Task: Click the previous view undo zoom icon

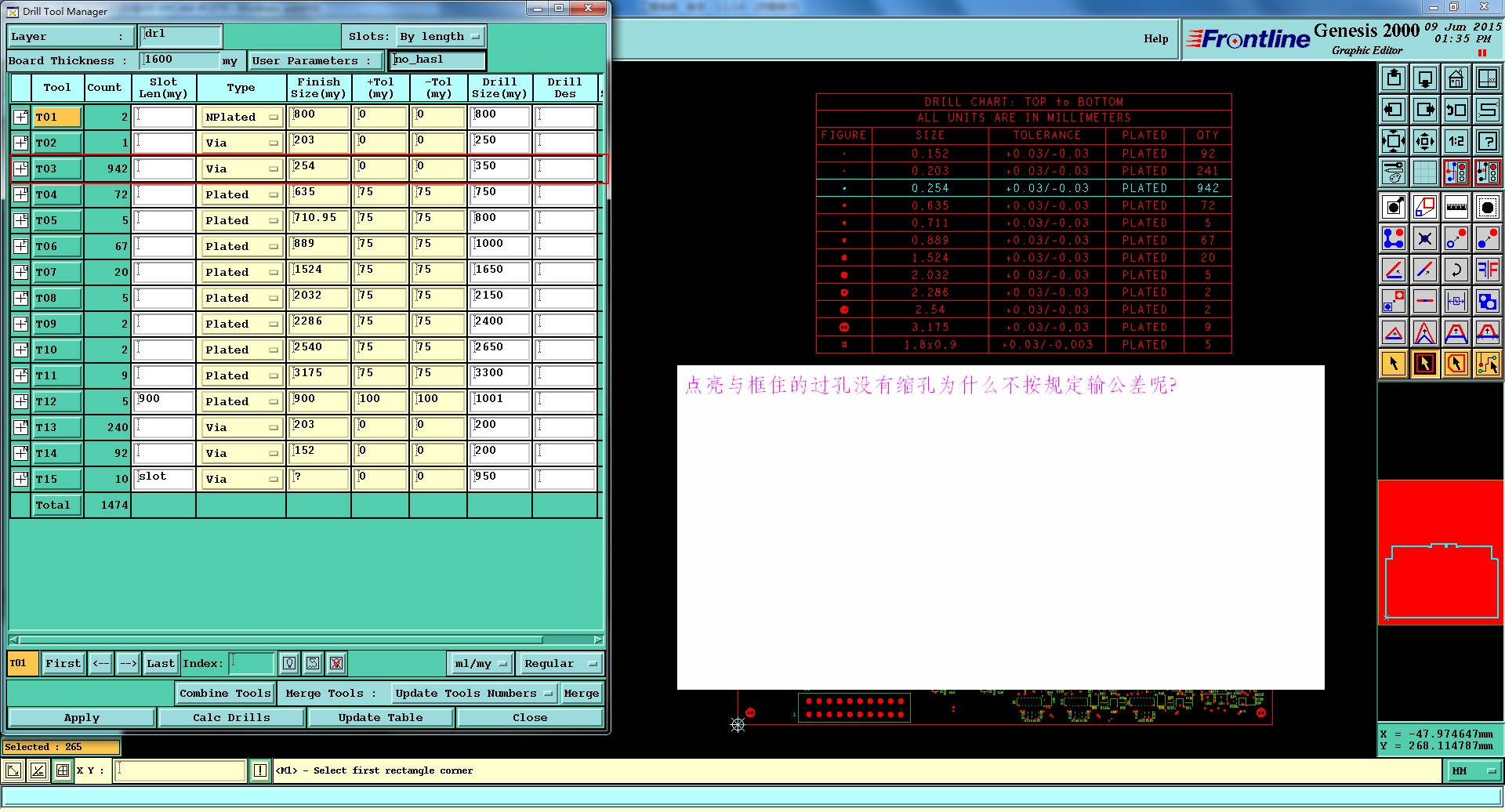Action: tap(1456, 110)
